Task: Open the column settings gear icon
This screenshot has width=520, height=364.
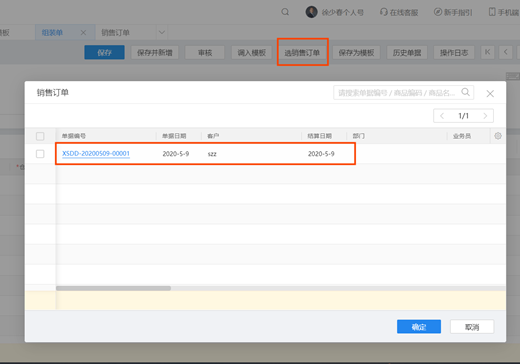Action: click(x=498, y=136)
